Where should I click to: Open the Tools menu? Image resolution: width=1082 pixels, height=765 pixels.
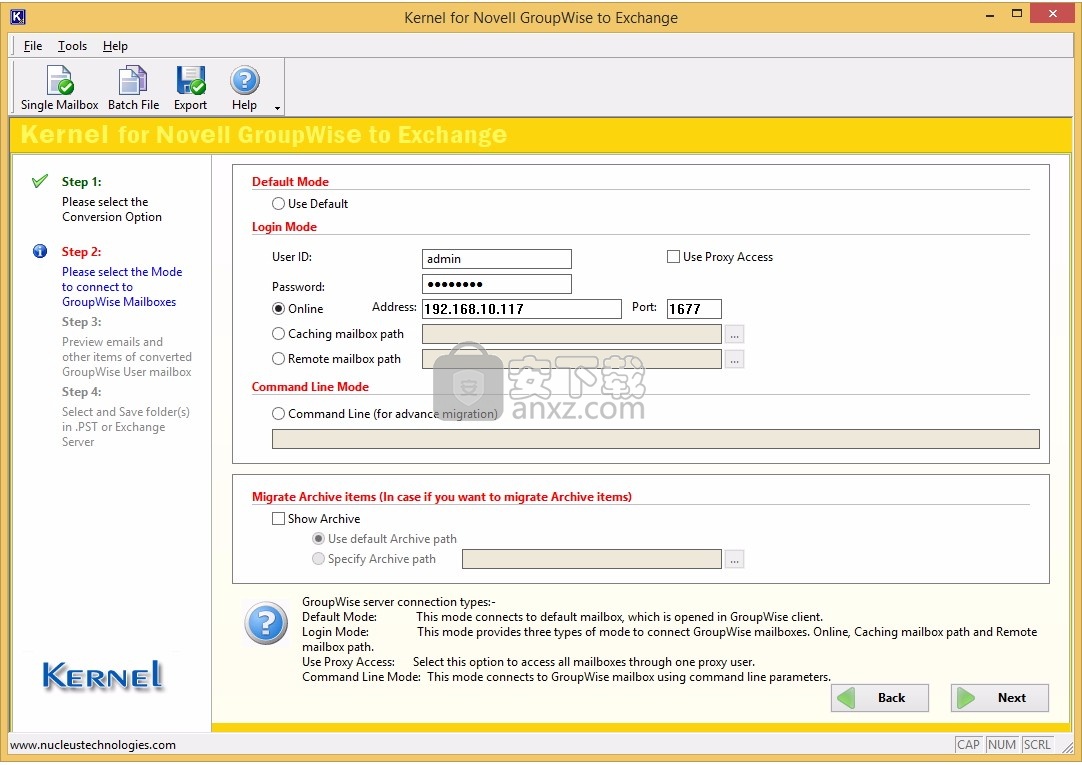point(72,46)
